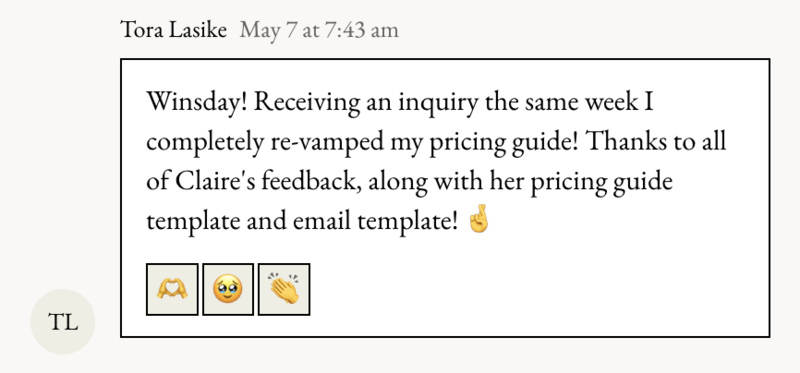Toggle the heart hands reaction

172,289
